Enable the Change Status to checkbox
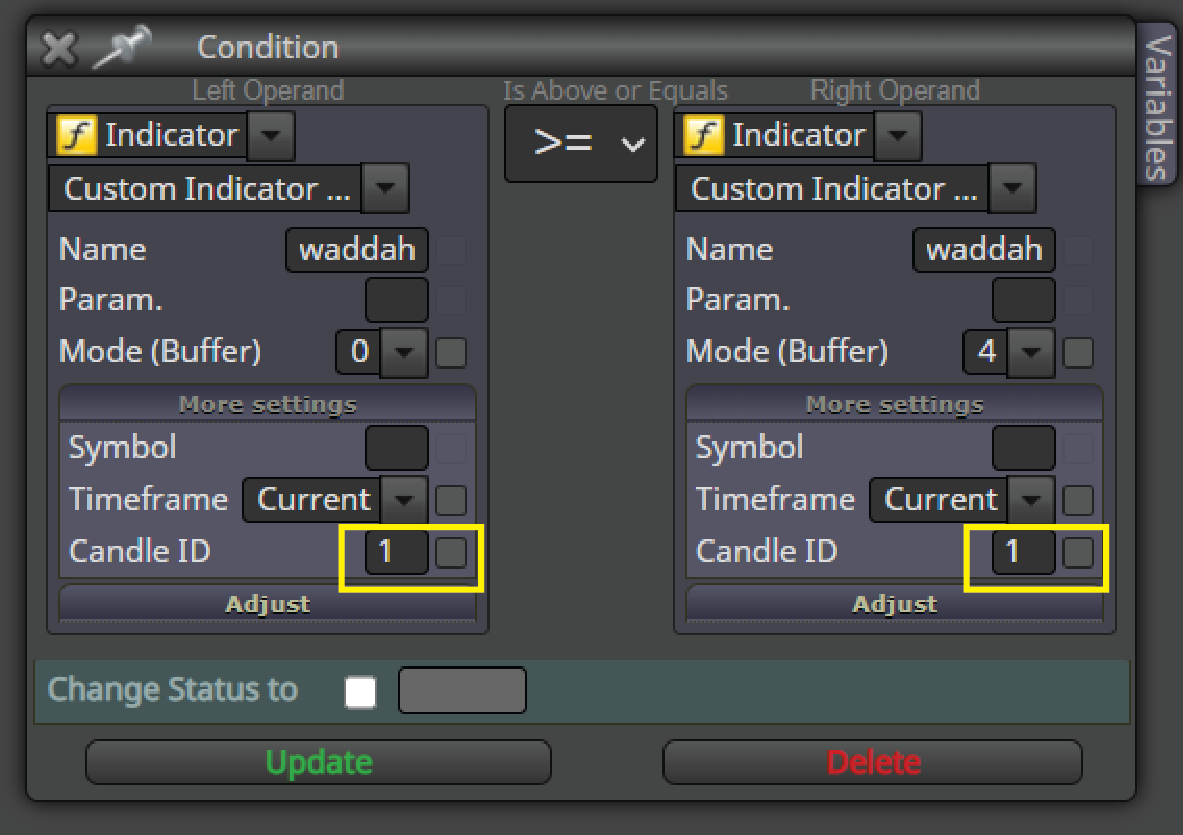This screenshot has height=835, width=1183. 361,692
